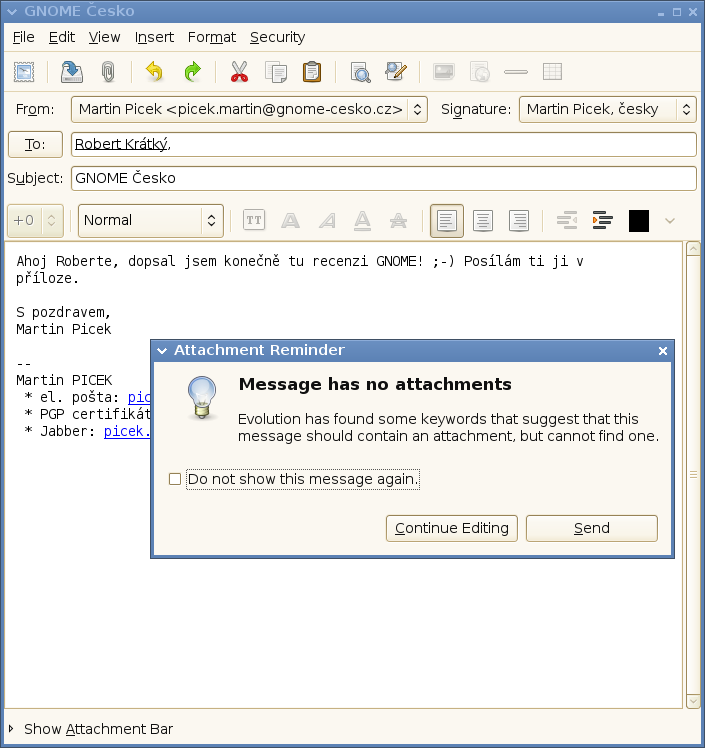
Task: Open the Edit menu
Action: (x=62, y=37)
